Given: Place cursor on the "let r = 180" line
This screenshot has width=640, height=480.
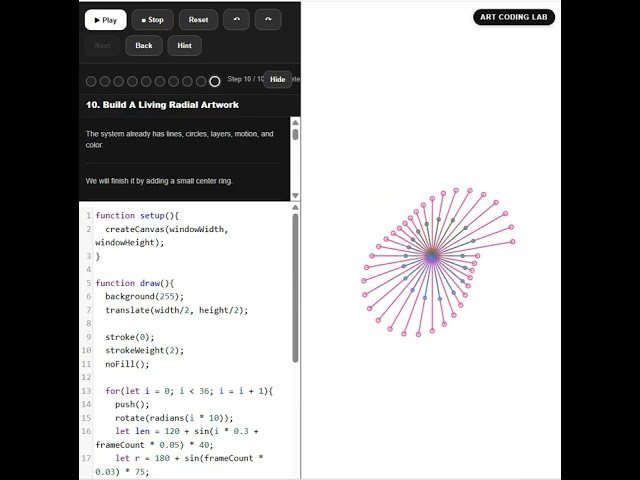Looking at the screenshot, I should tap(179, 465).
